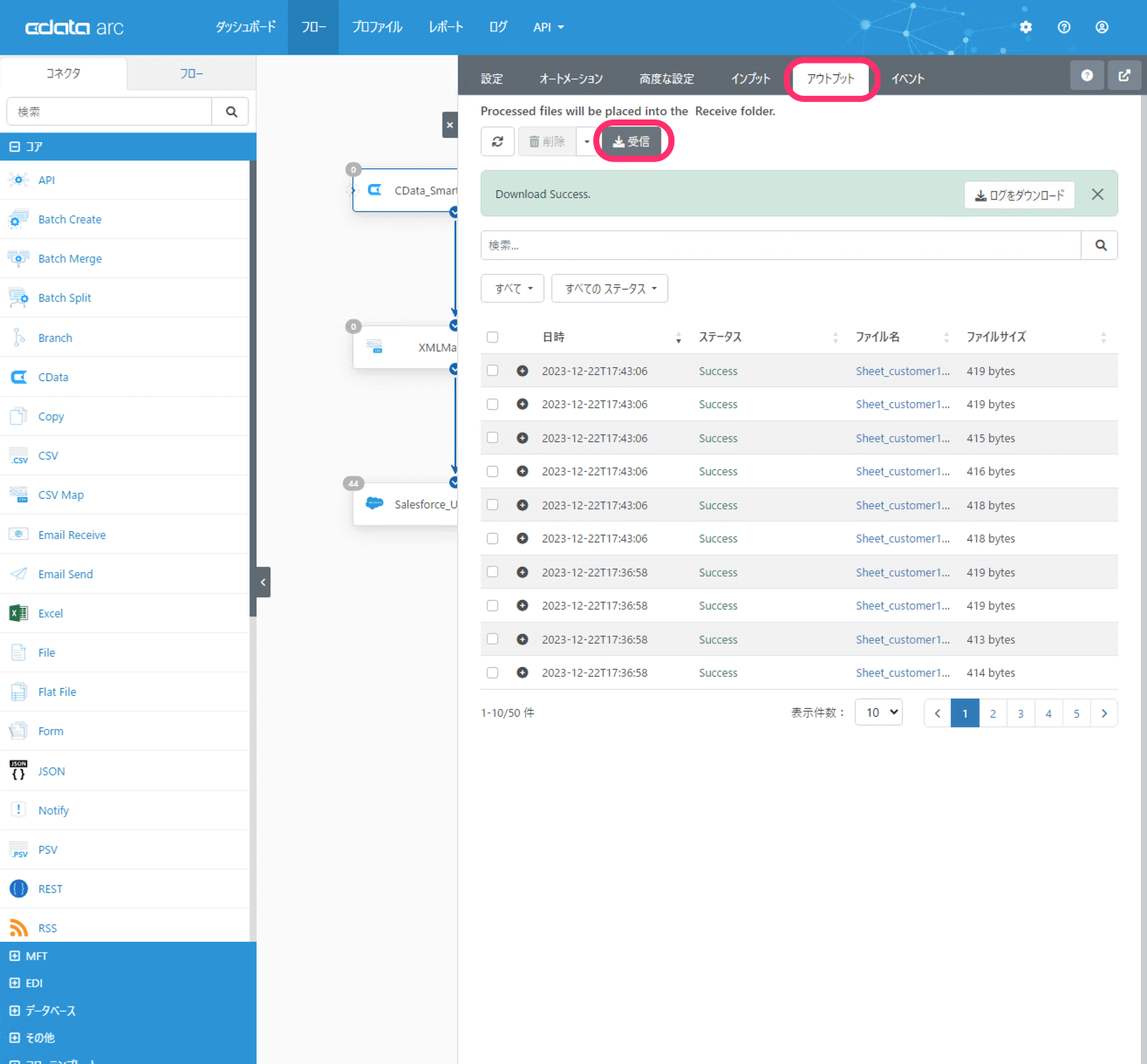
Task: Open the Sheet_customer file link with 415 bytes
Action: coord(903,438)
